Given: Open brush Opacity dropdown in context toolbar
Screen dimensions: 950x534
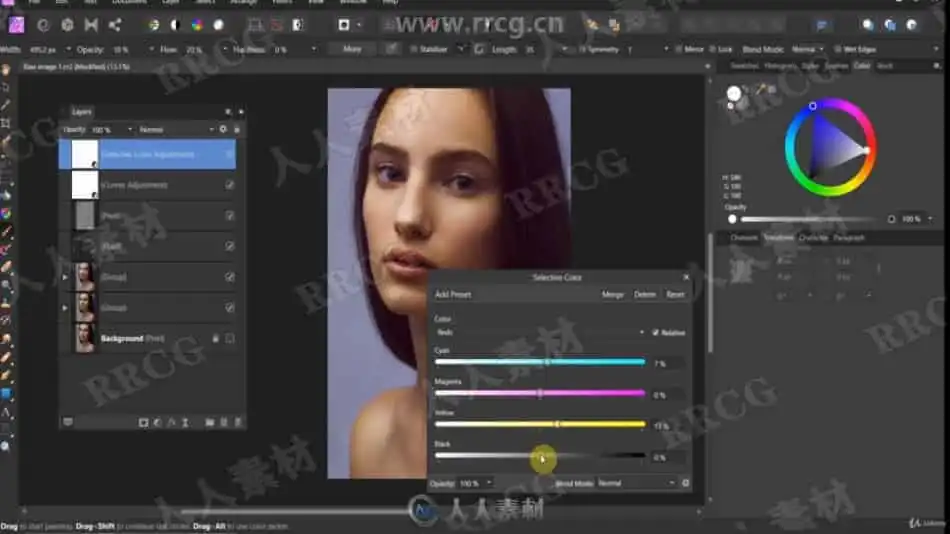Looking at the screenshot, I should [x=151, y=49].
